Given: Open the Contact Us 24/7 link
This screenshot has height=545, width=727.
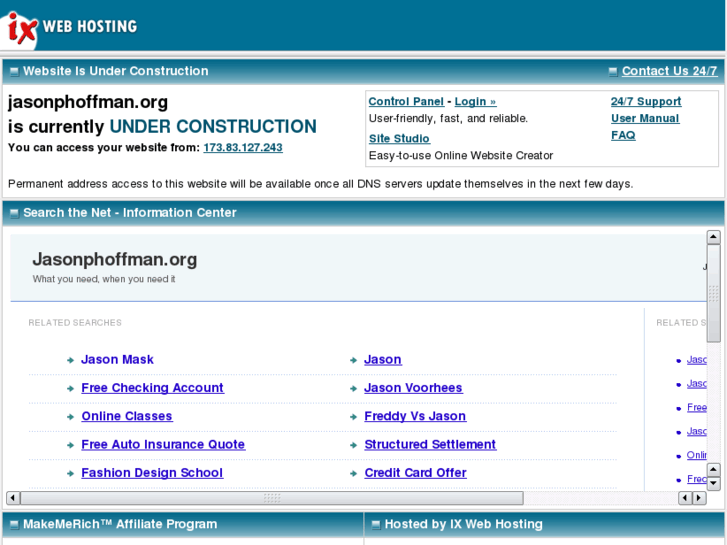Looking at the screenshot, I should point(669,71).
